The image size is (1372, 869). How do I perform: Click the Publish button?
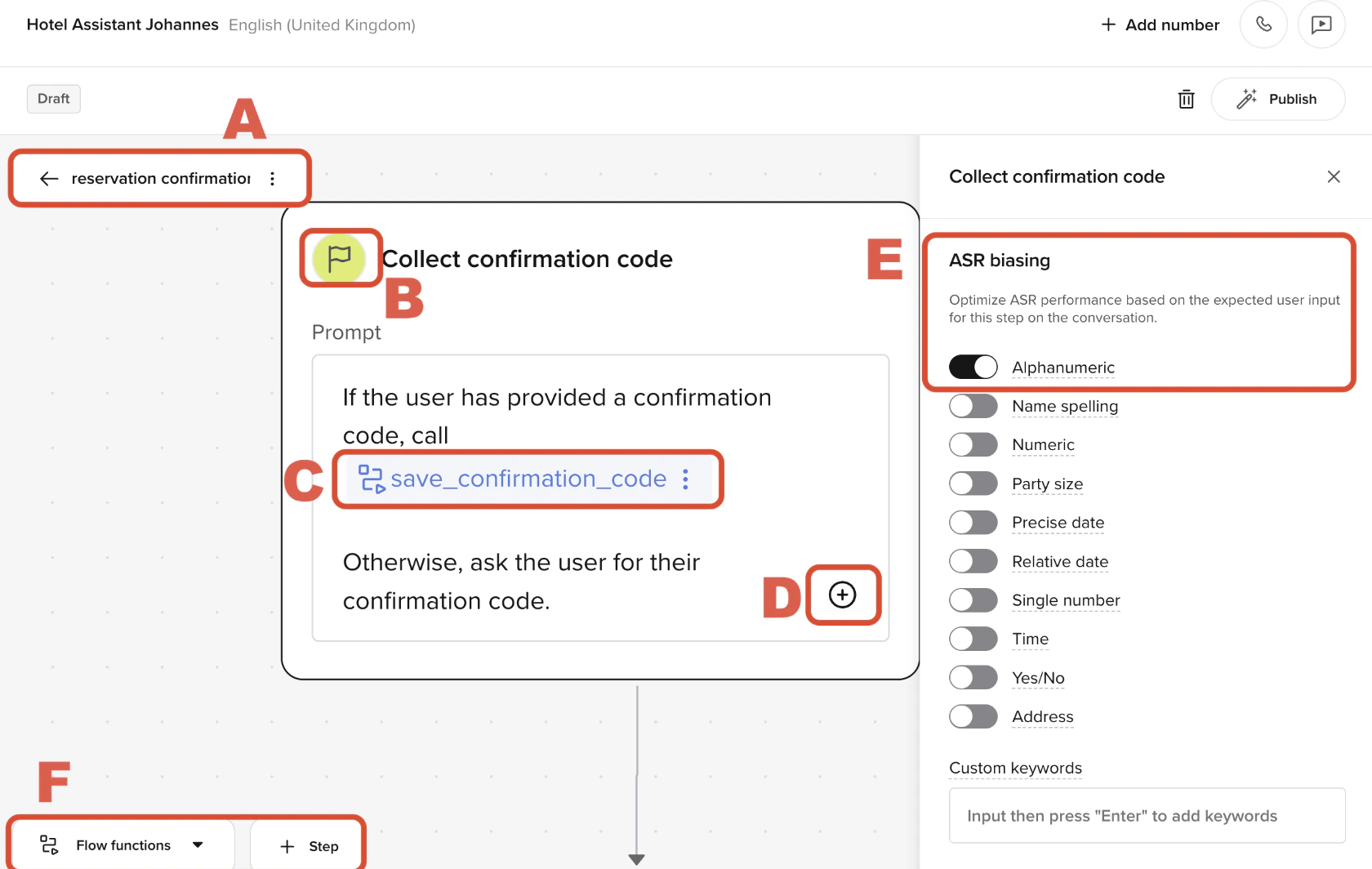pos(1278,99)
